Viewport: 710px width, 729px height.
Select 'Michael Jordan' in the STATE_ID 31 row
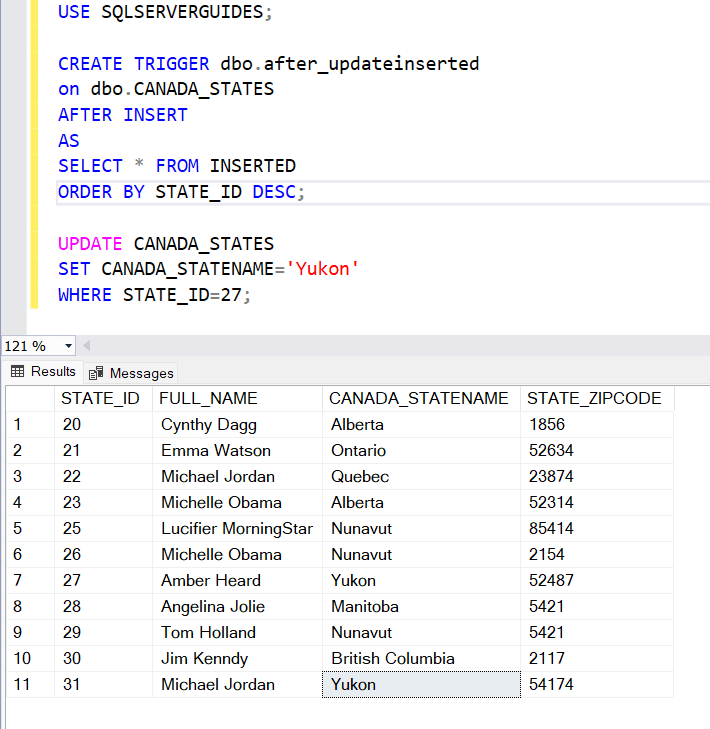237,685
